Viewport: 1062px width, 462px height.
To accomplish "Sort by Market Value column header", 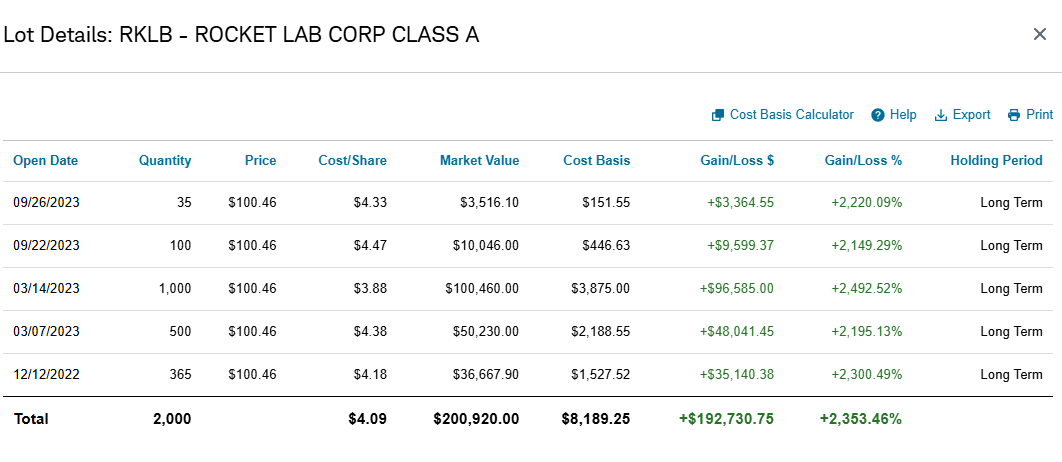I will (x=480, y=161).
